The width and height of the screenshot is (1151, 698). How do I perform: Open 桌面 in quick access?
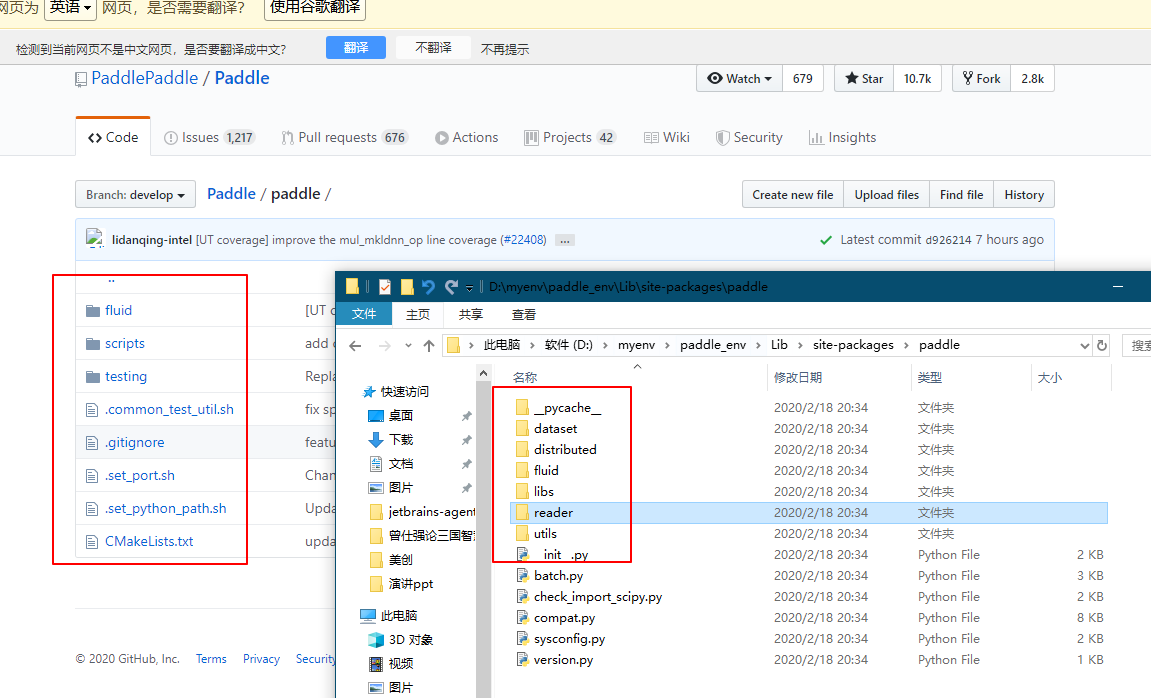click(401, 415)
